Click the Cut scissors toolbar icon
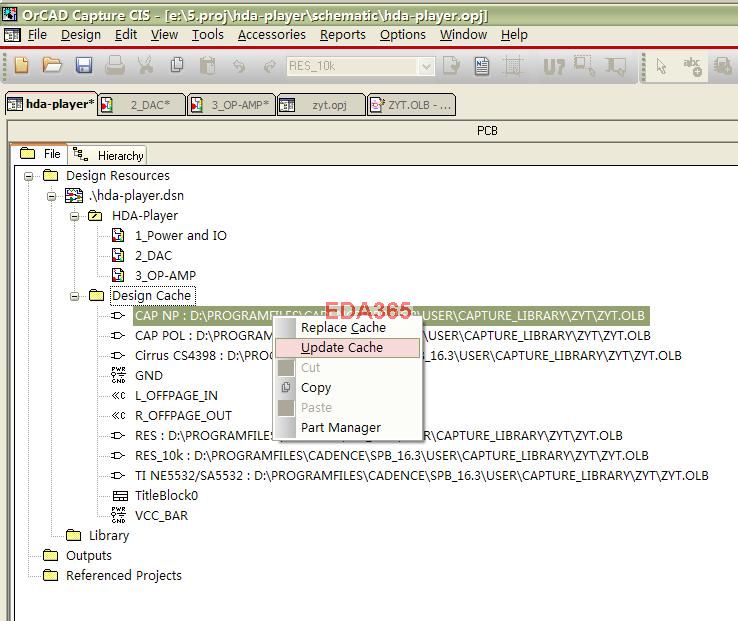The image size is (738, 621). [145, 65]
